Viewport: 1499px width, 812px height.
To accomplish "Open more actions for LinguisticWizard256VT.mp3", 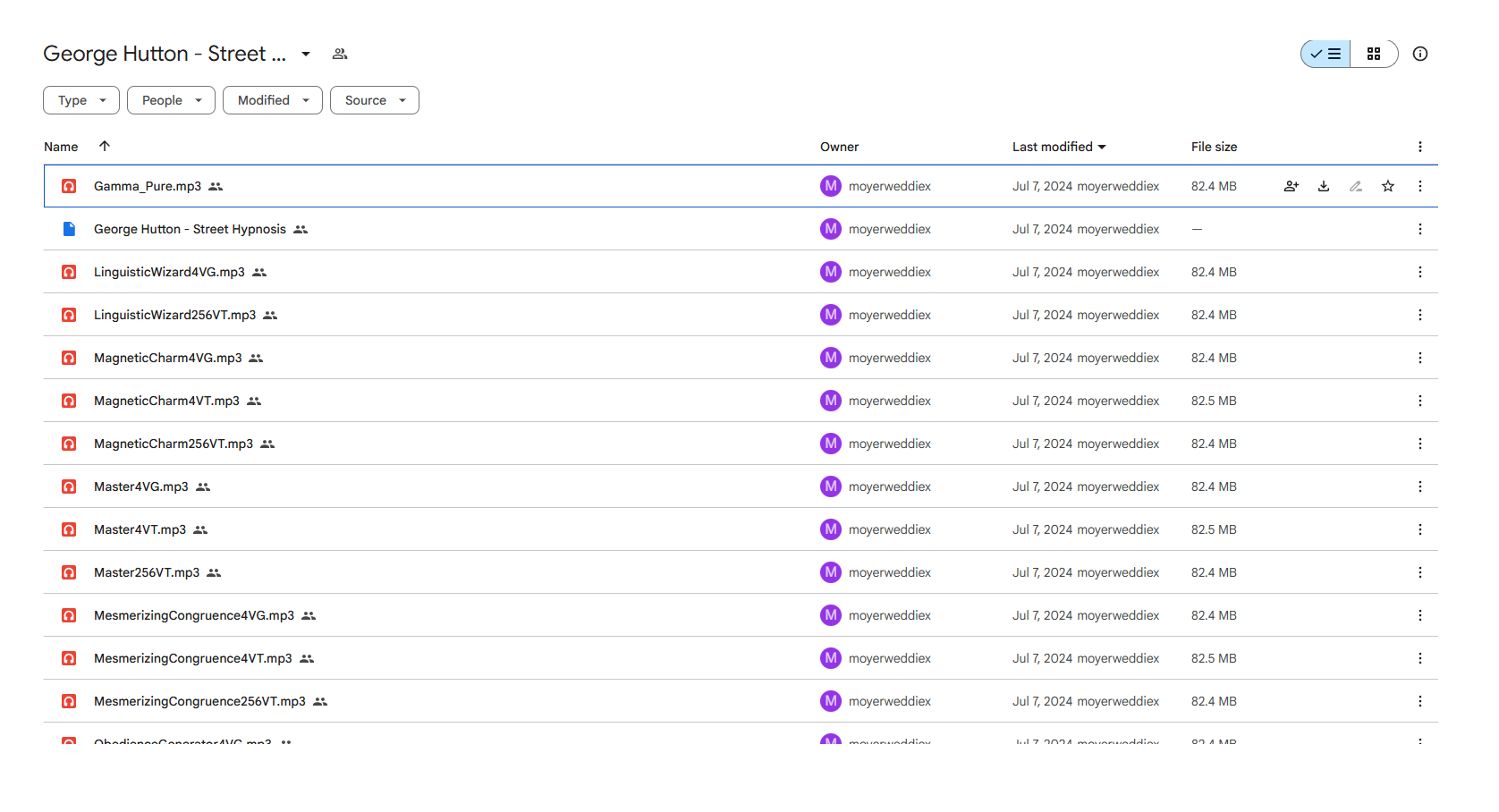I will click(1420, 315).
